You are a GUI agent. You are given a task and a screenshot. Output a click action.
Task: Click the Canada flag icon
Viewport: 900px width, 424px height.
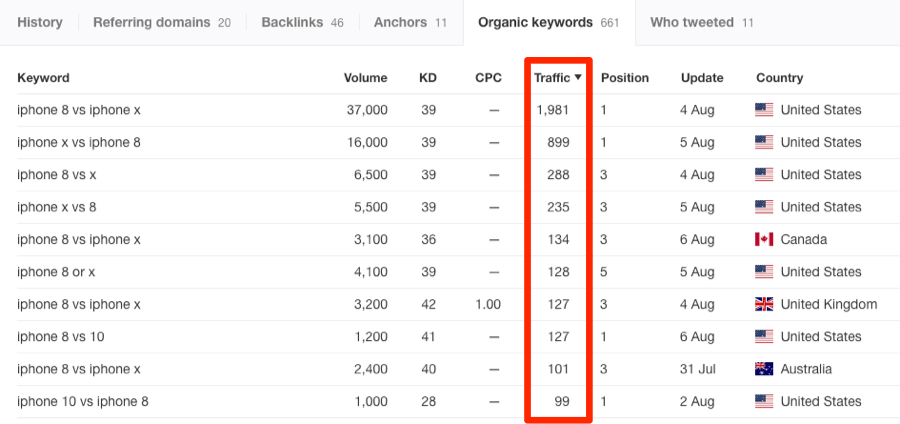point(765,240)
